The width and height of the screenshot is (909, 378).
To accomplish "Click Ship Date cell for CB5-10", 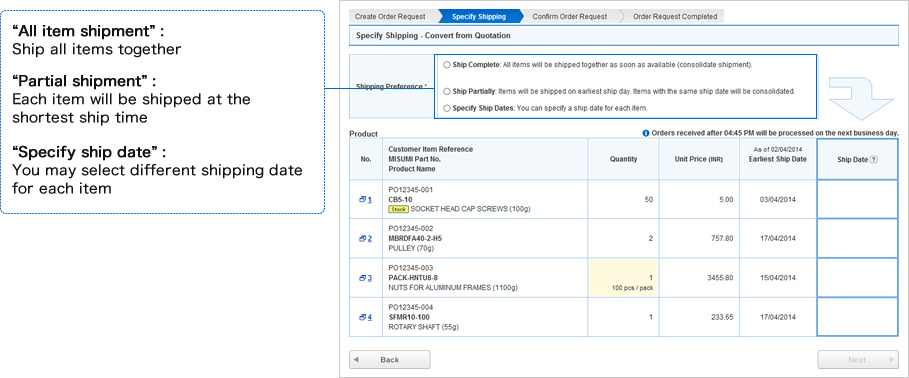I will pyautogui.click(x=857, y=199).
